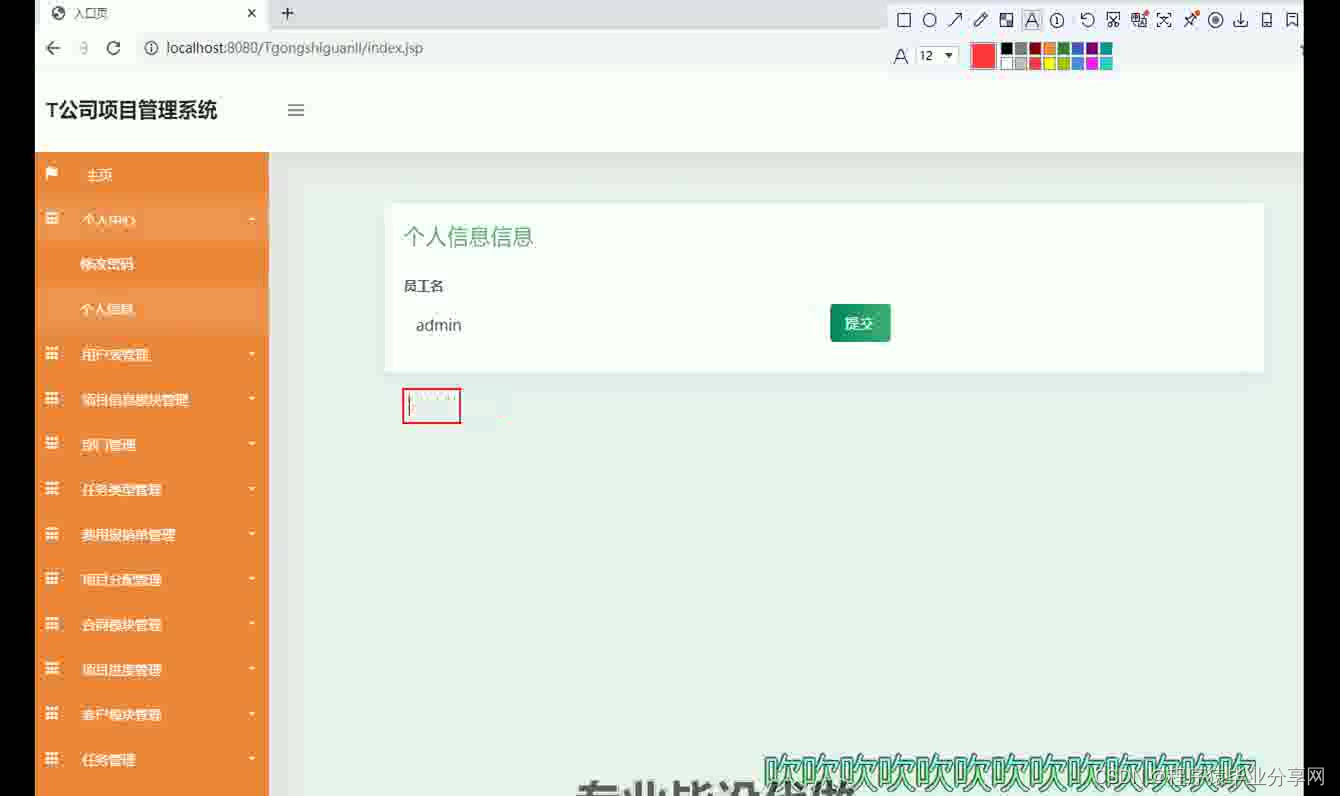Click the screen record circle icon

pyautogui.click(x=1216, y=20)
